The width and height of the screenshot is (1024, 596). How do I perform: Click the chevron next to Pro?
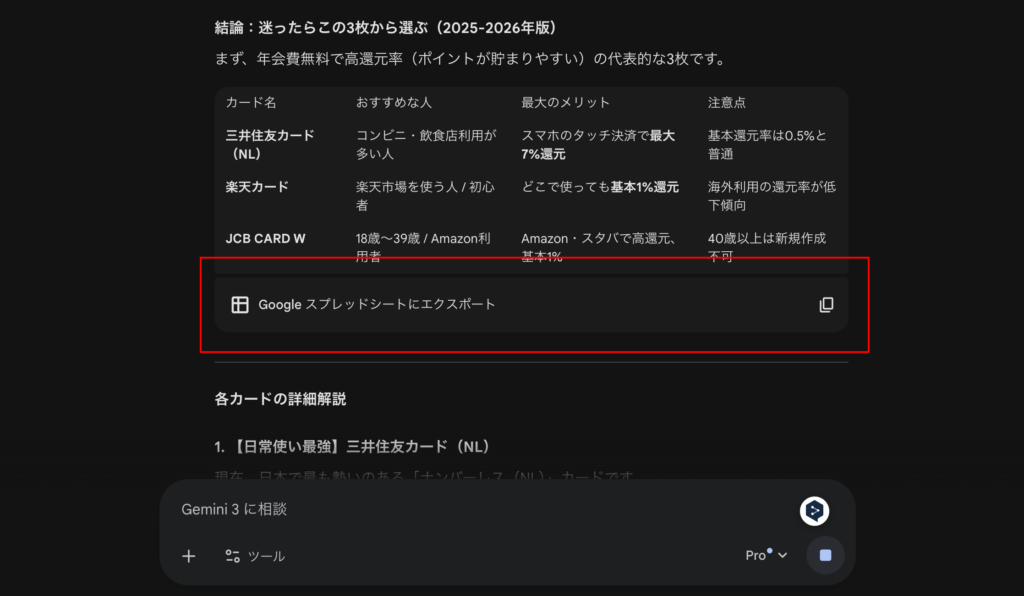tap(783, 556)
